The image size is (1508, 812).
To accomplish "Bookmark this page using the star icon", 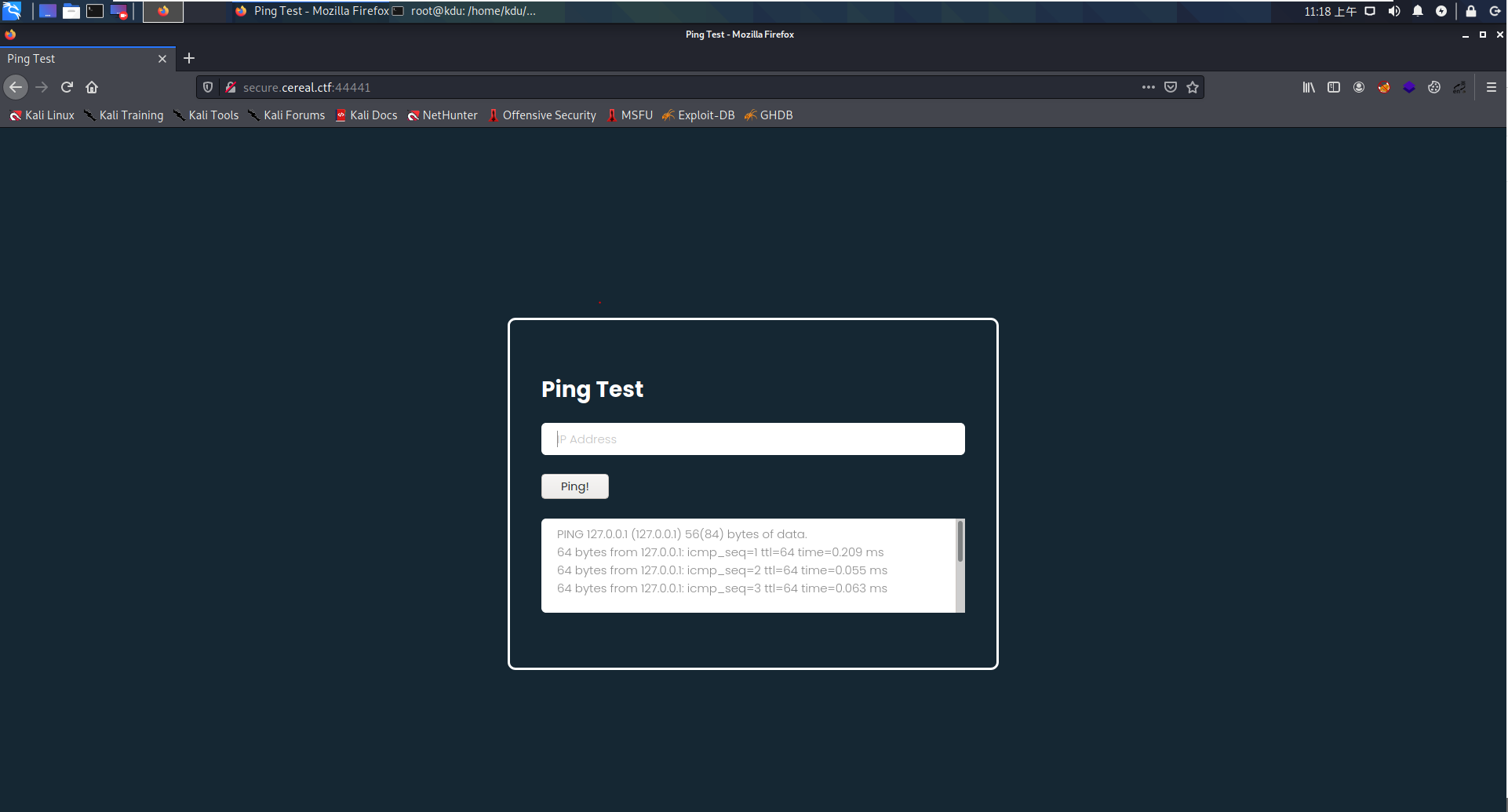I will click(x=1192, y=87).
